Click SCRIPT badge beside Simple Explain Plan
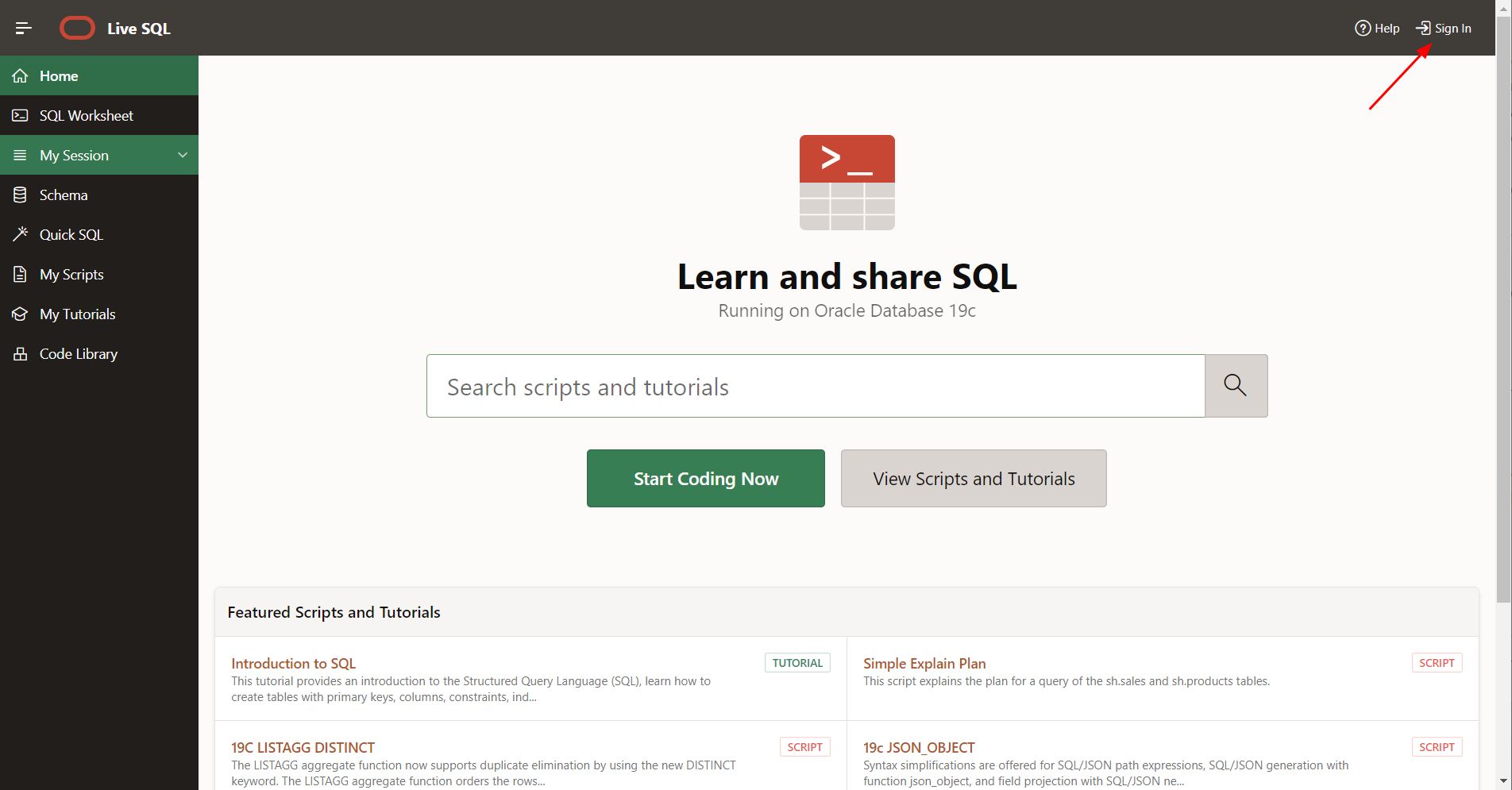 1437,663
